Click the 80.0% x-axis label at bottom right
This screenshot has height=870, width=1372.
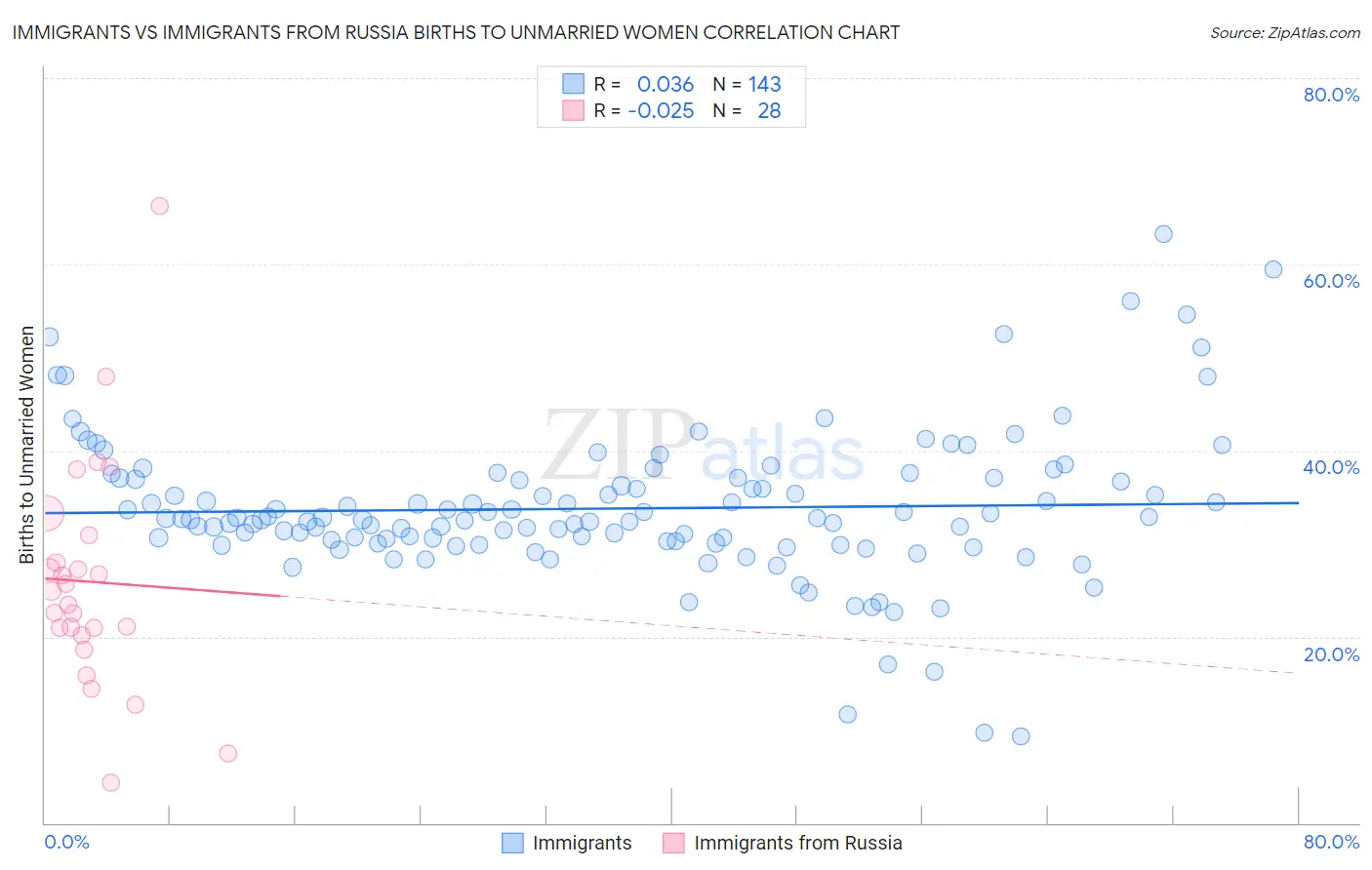pos(1331,842)
